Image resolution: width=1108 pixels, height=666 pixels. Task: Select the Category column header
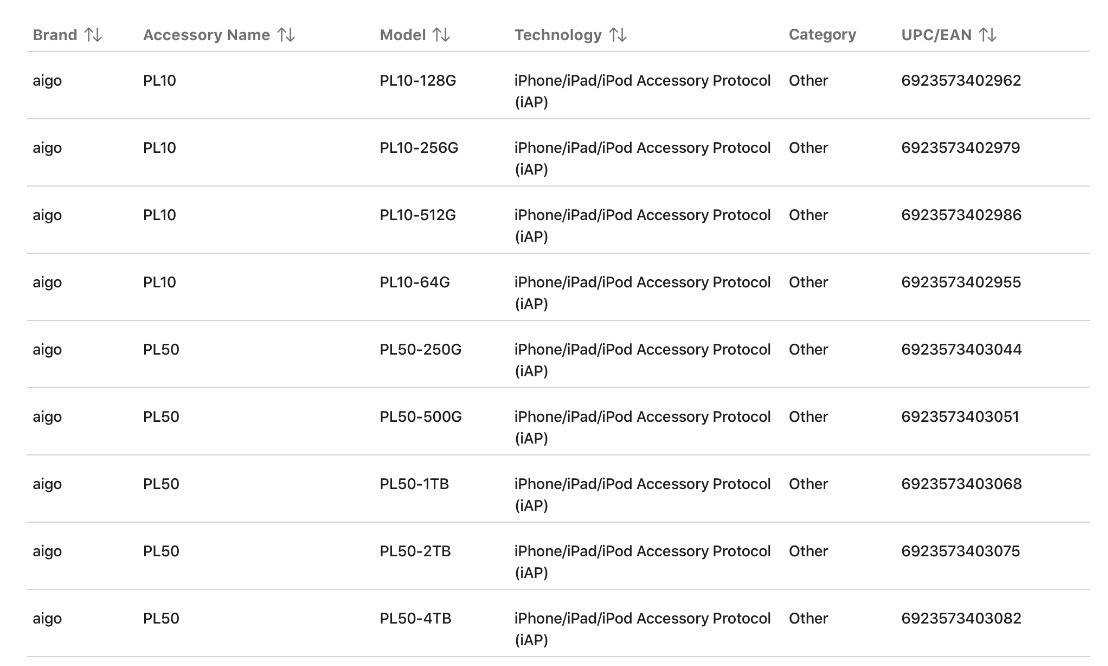(822, 35)
